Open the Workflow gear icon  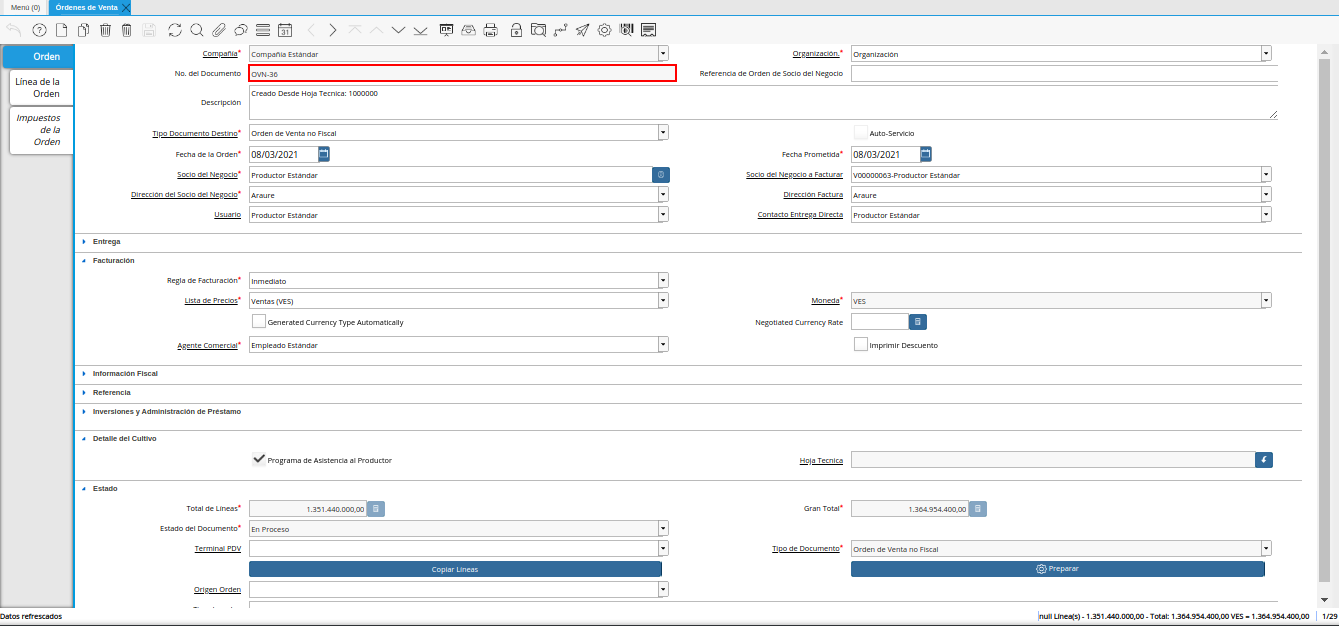[x=604, y=30]
